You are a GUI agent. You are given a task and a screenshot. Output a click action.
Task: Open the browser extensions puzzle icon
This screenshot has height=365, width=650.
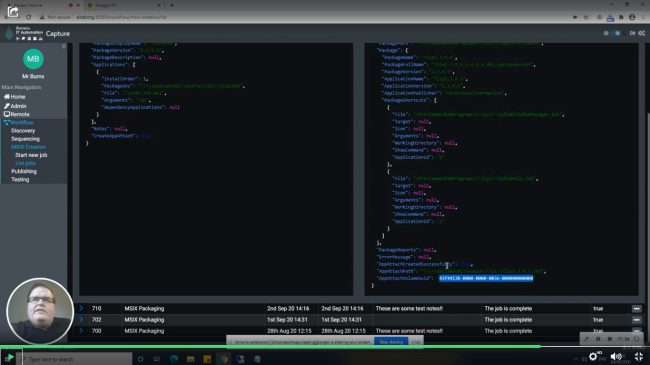[621, 17]
